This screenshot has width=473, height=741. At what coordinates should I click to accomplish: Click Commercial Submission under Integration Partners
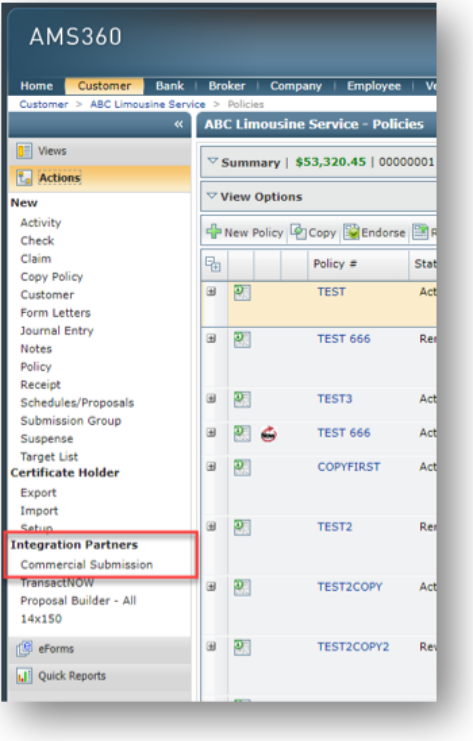(x=86, y=565)
